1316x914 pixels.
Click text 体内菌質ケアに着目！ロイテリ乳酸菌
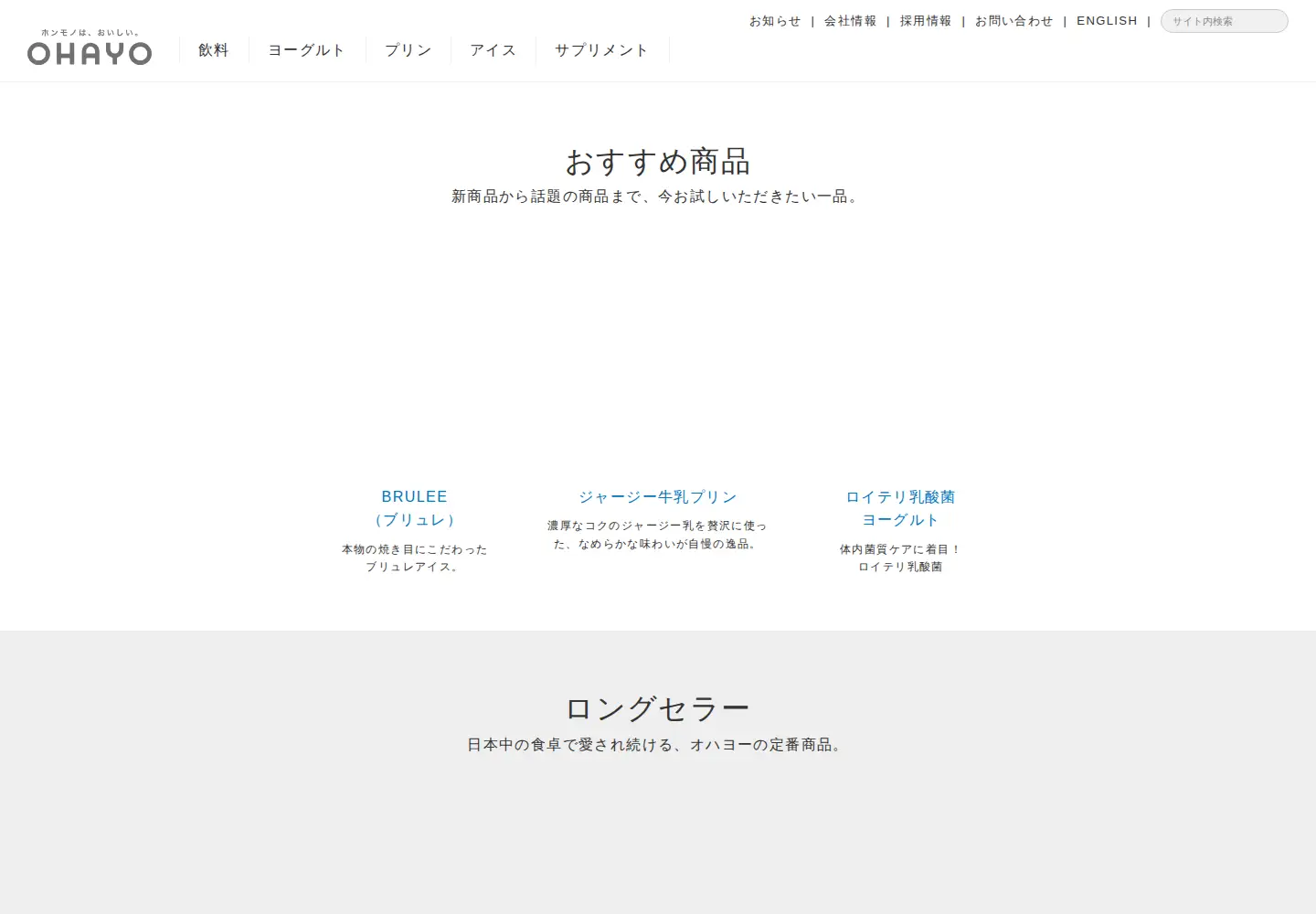pyautogui.click(x=900, y=558)
